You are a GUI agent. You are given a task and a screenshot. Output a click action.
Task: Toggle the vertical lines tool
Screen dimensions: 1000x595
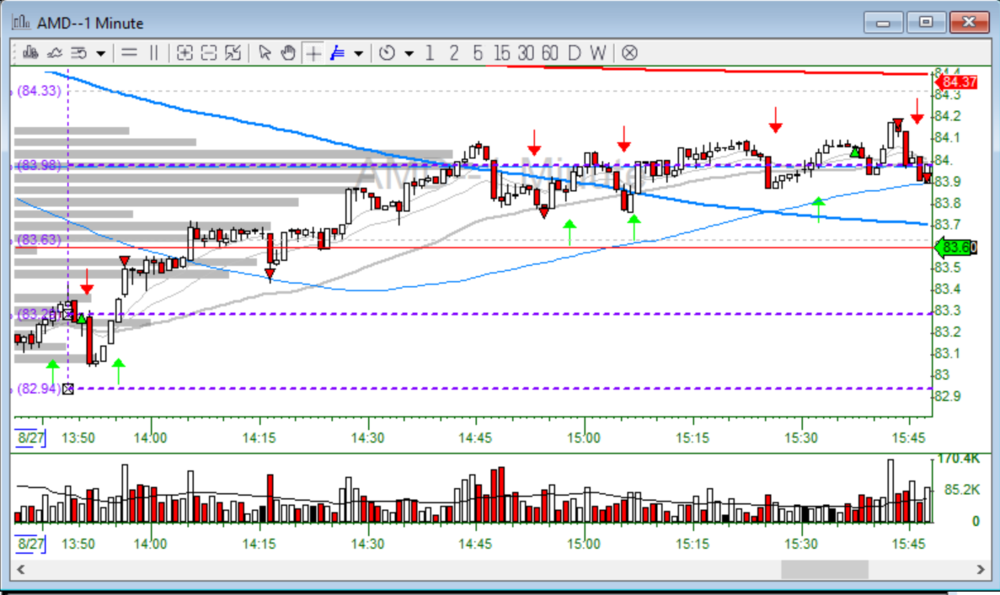[x=154, y=53]
